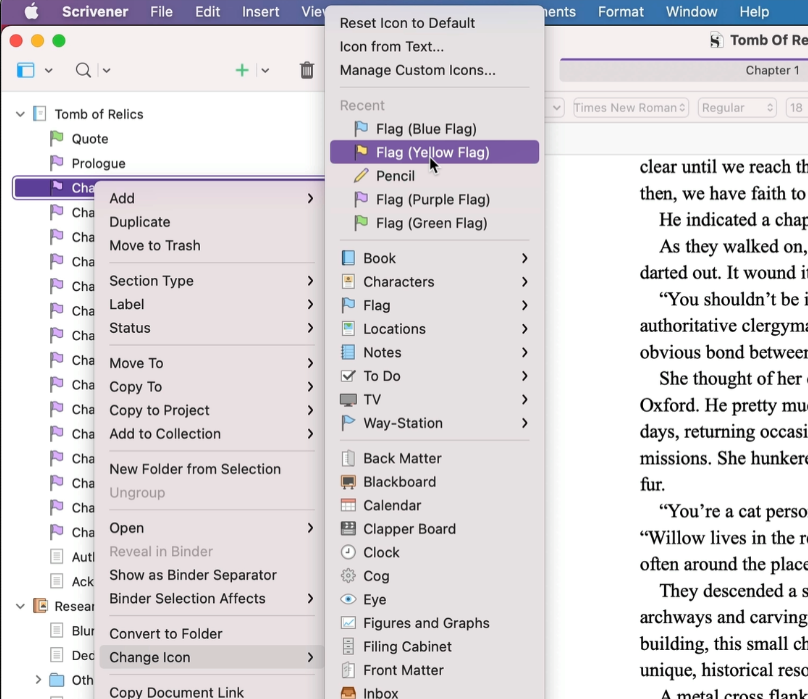The height and width of the screenshot is (699, 808).
Task: Open the Window menu
Action: pos(692,11)
